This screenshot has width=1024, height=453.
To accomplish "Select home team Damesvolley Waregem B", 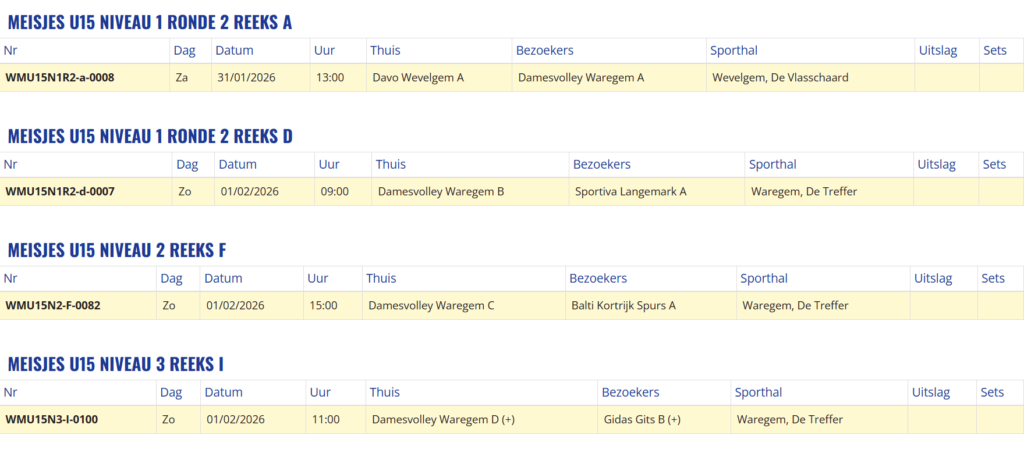I will point(441,191).
